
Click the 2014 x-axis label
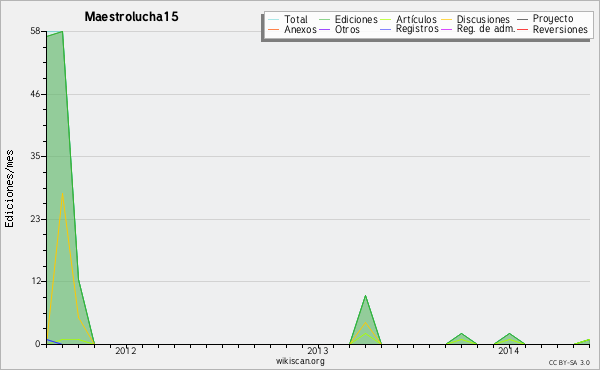(x=509, y=351)
